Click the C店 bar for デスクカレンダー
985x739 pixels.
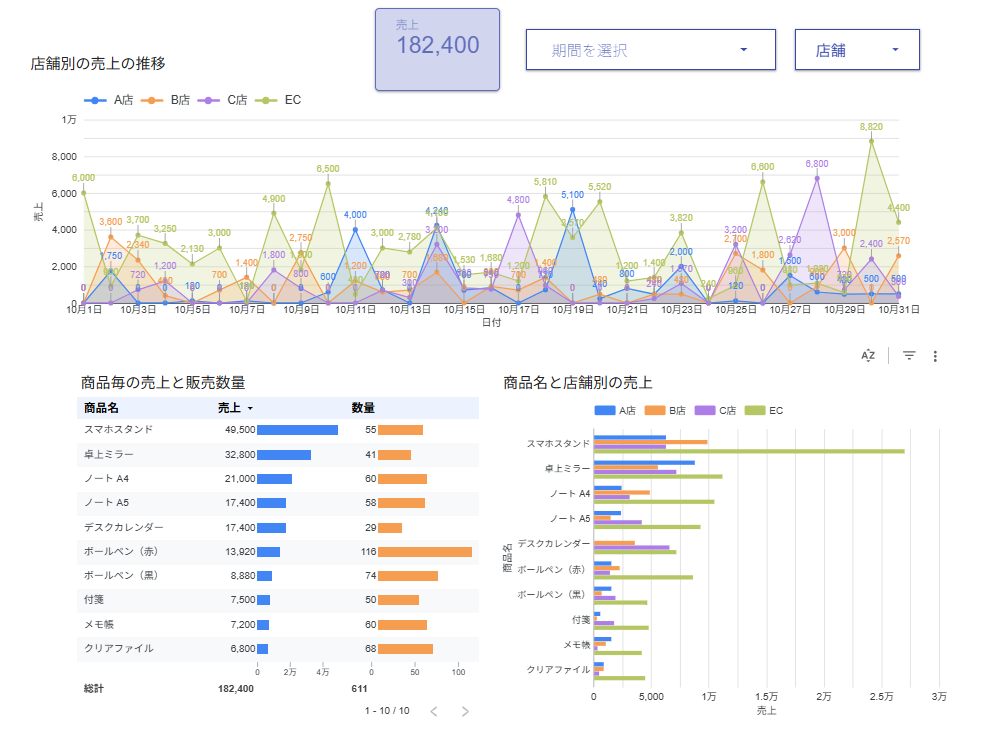point(631,547)
